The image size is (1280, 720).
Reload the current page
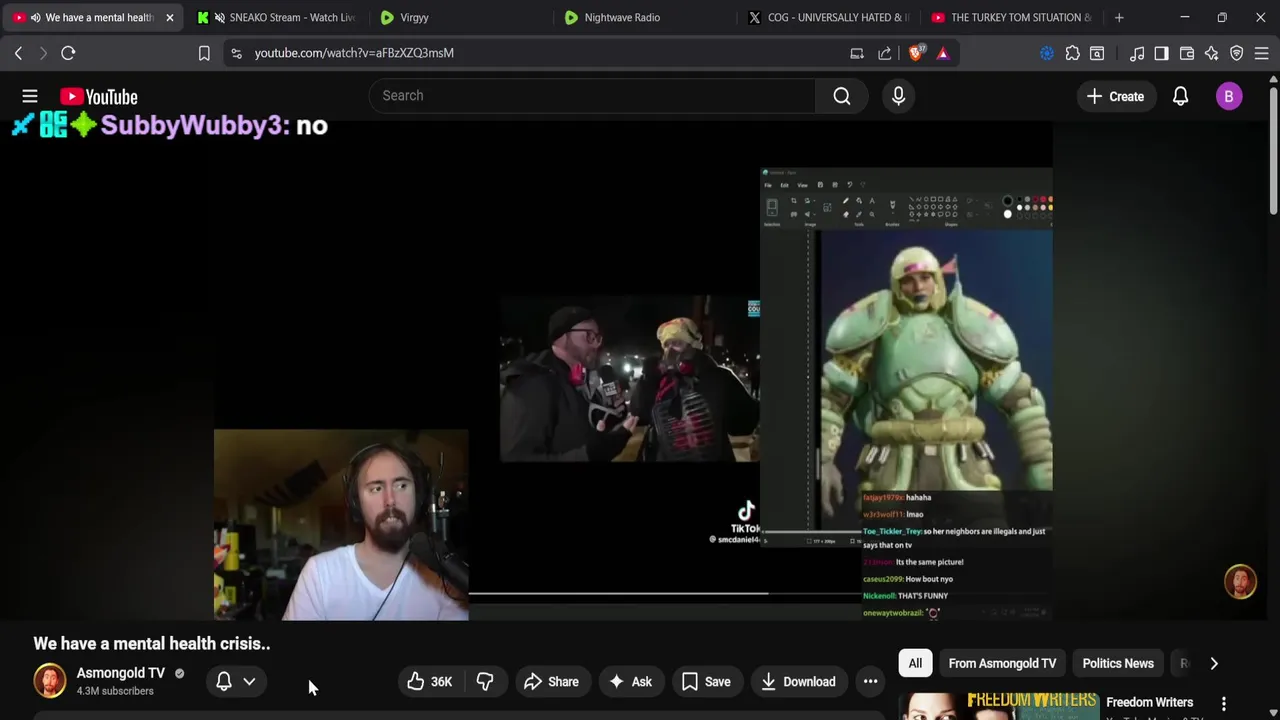click(x=68, y=53)
